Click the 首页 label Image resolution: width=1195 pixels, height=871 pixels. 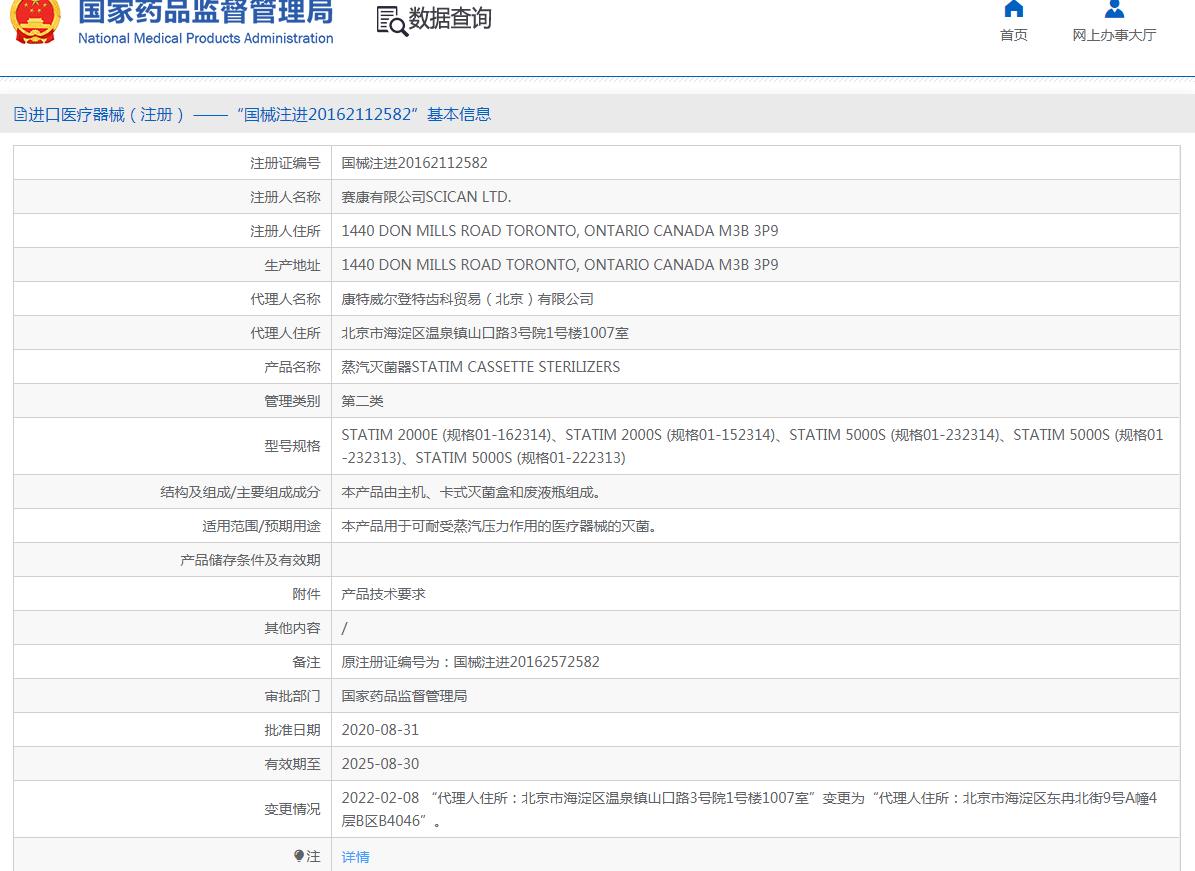click(x=1014, y=35)
